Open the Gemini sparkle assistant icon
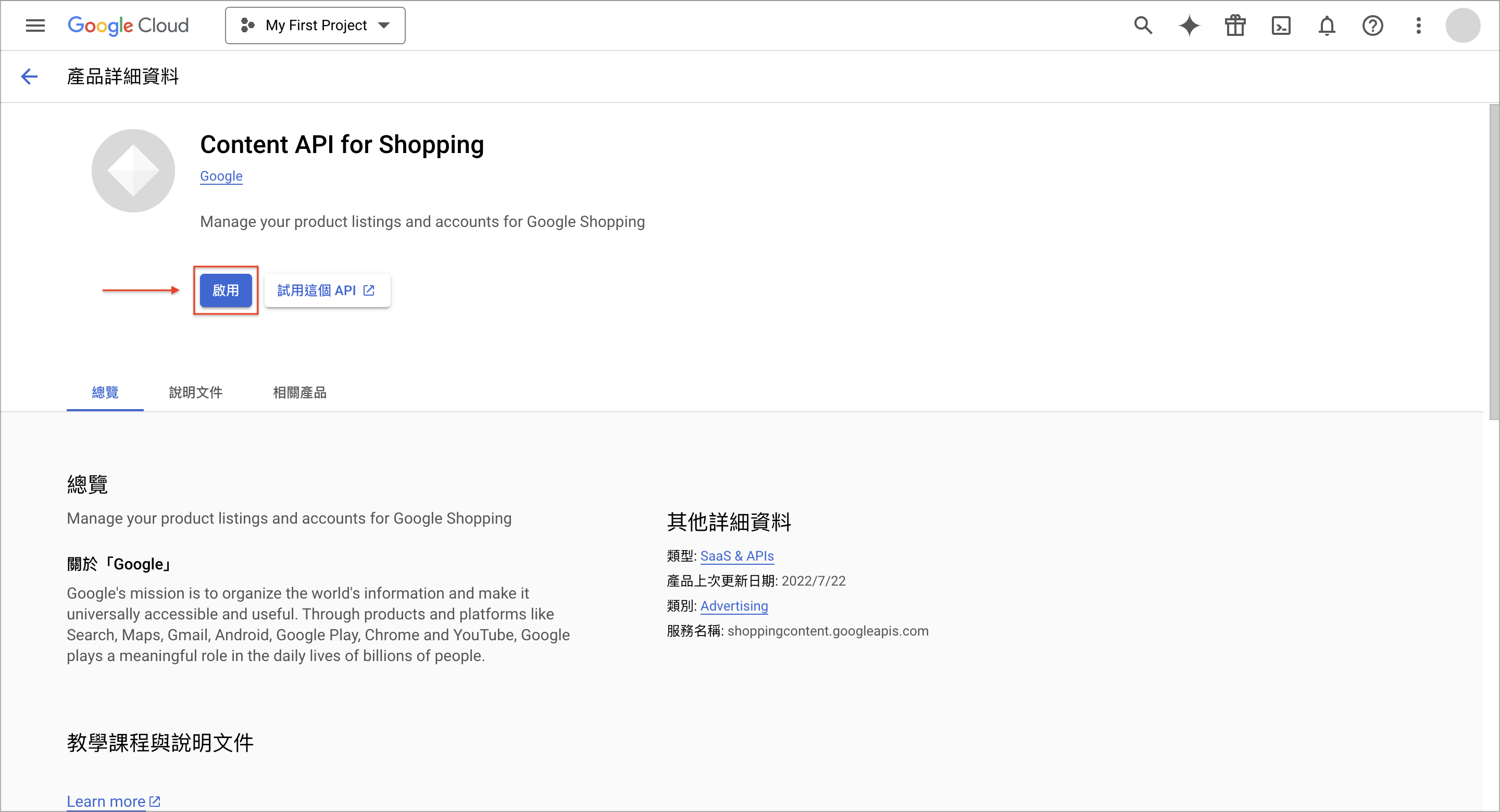The width and height of the screenshot is (1500, 812). 1189,26
